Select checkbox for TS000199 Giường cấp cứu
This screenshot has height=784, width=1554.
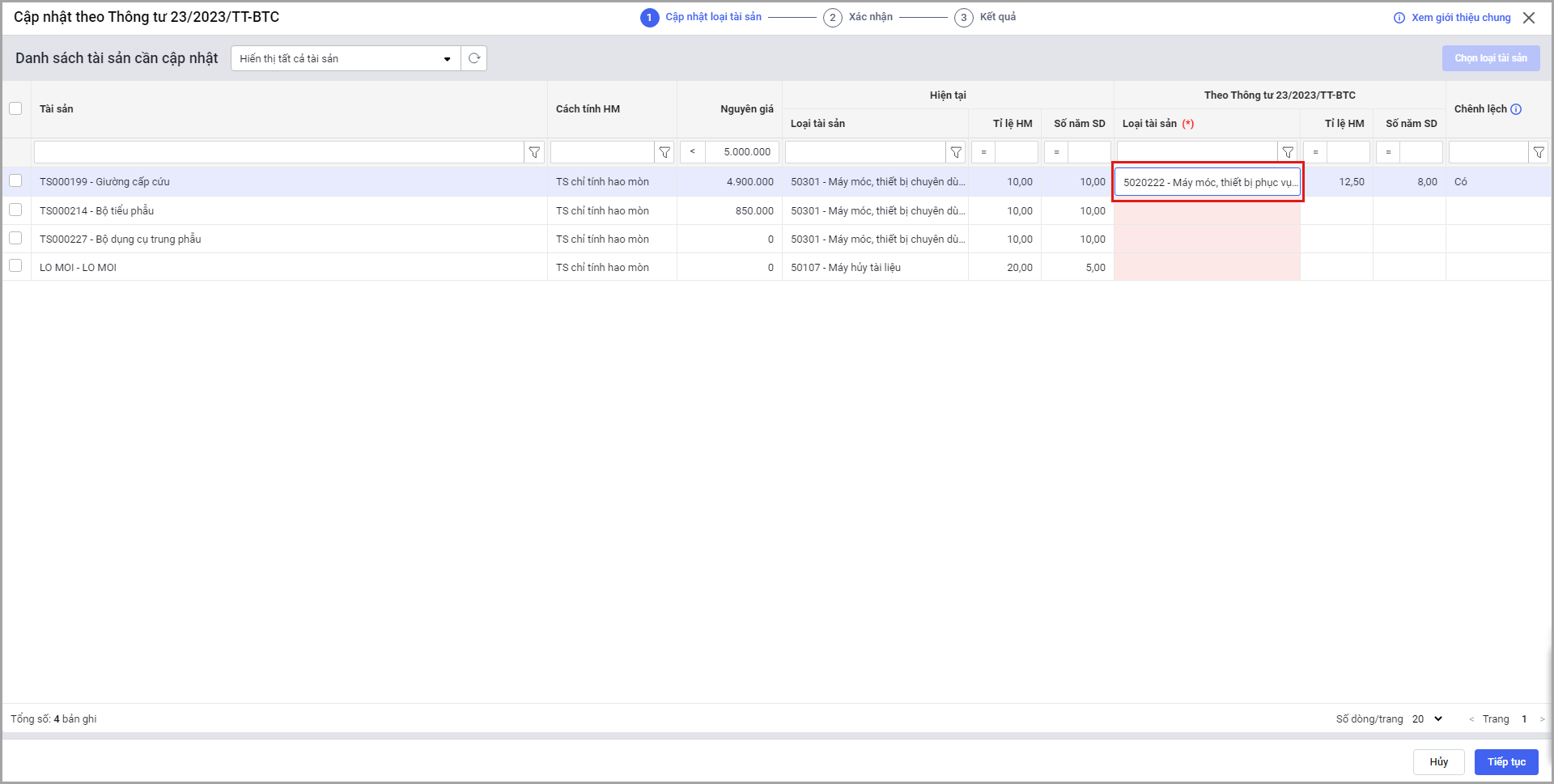[x=15, y=181]
